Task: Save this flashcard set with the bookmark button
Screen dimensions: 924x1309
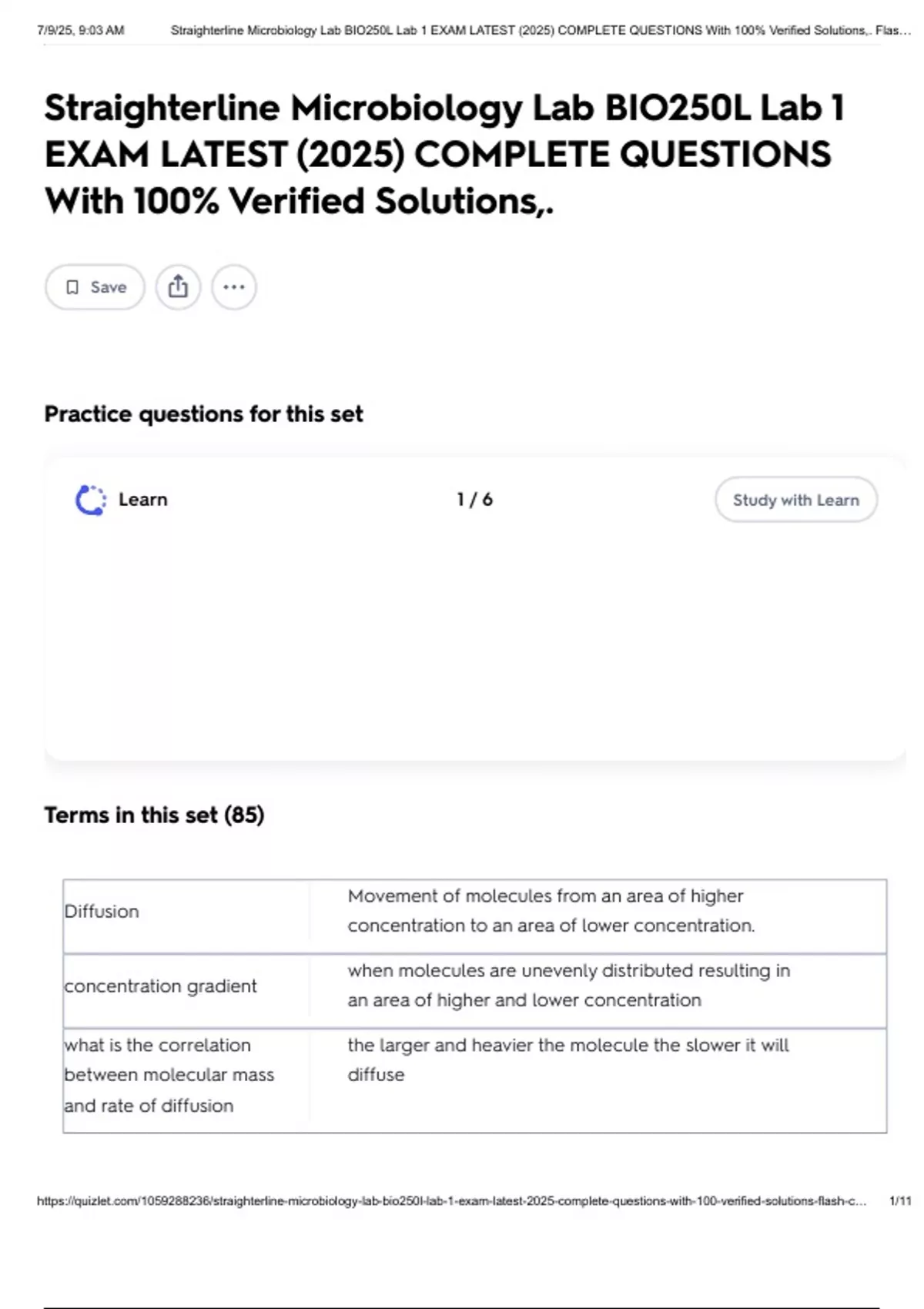Action: coord(95,287)
